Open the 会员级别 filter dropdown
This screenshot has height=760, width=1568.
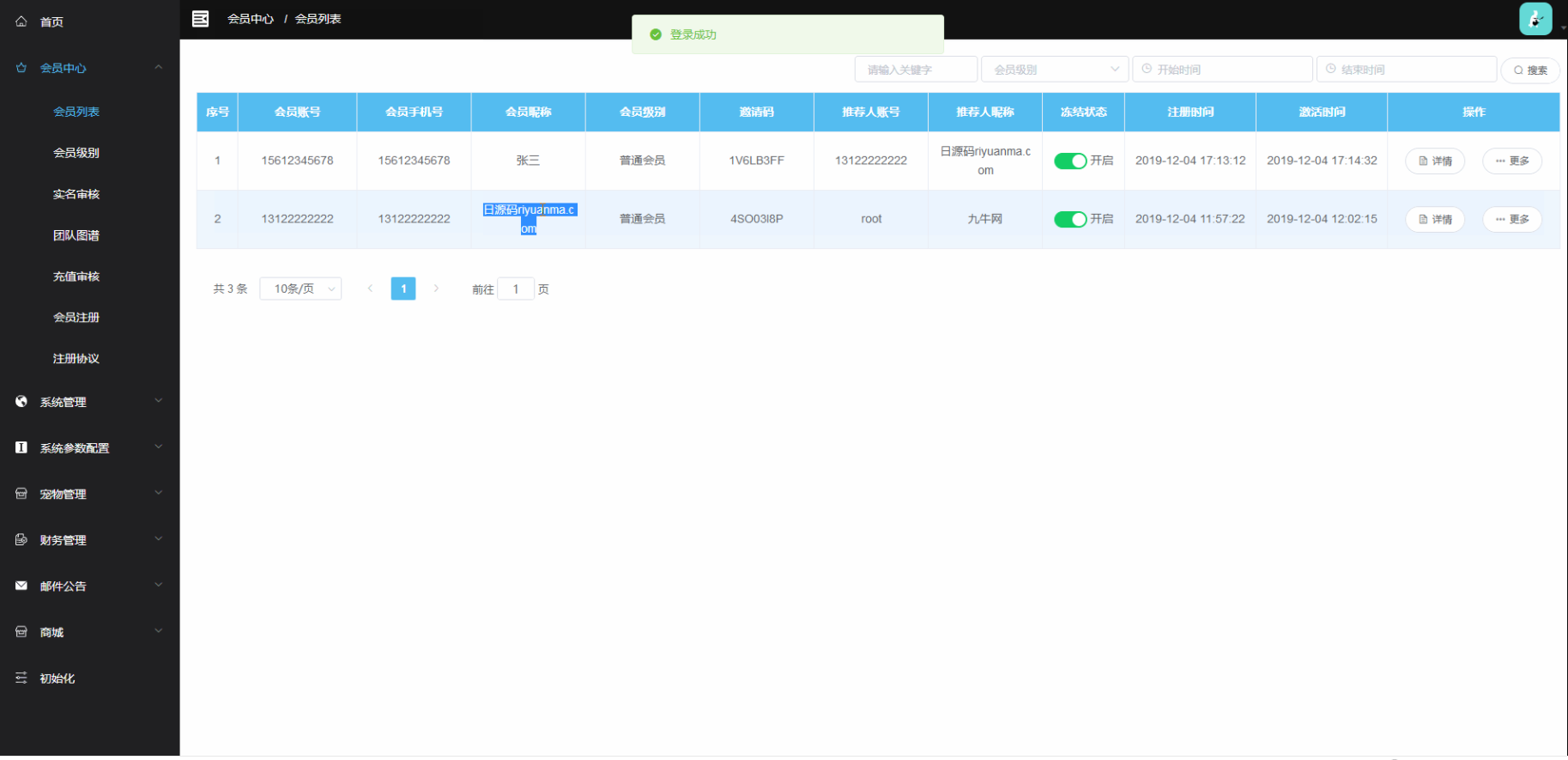1055,69
